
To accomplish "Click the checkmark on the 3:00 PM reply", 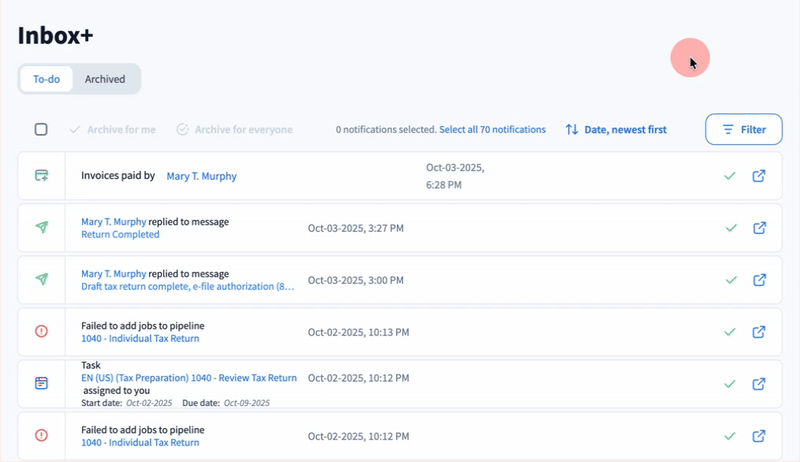I will [730, 280].
